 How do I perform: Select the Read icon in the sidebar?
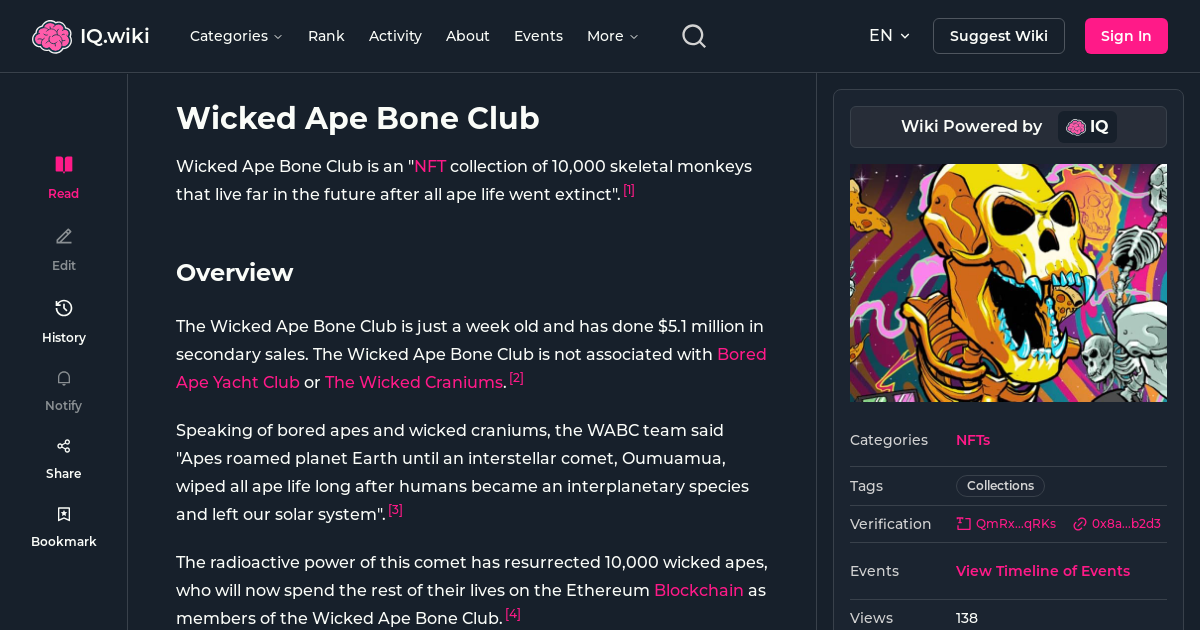coord(63,163)
